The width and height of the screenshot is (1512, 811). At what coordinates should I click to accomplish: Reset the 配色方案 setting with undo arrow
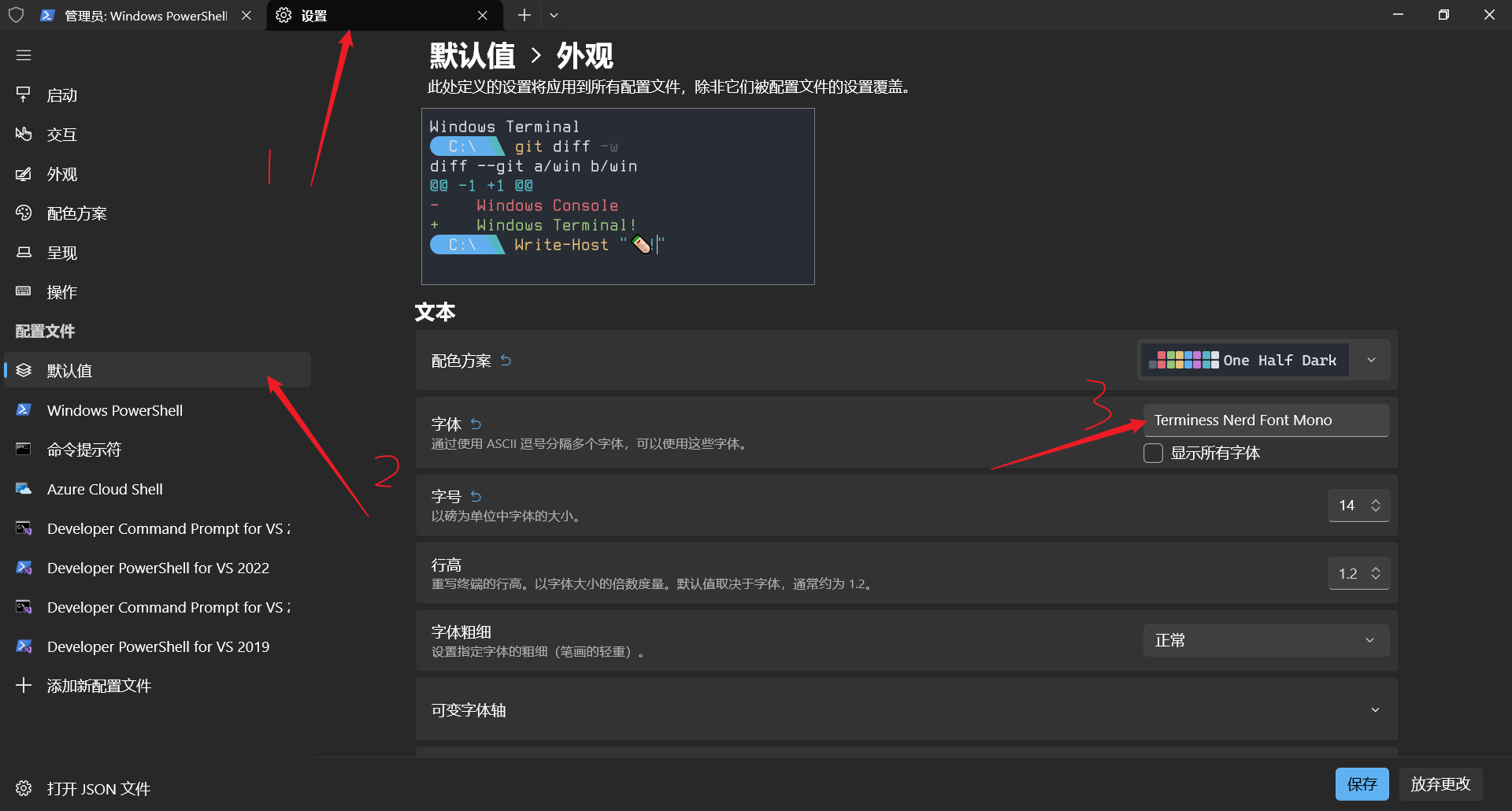click(x=506, y=360)
